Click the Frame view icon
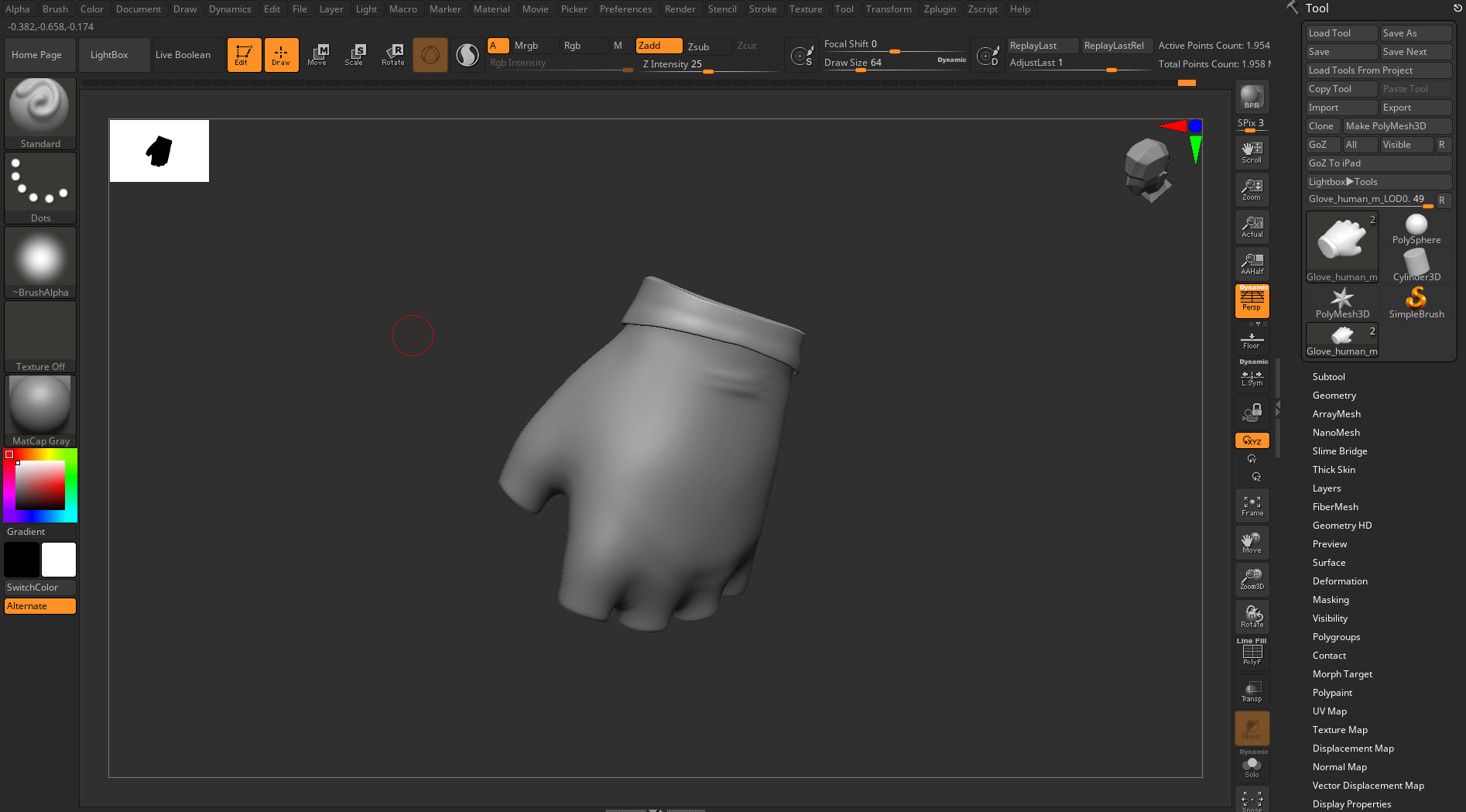1466x812 pixels. 1252,505
